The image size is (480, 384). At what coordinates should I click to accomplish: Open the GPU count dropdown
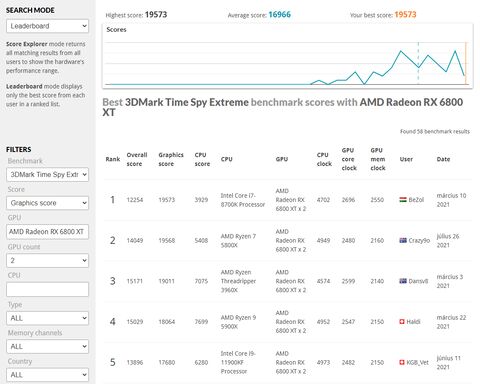(47, 260)
